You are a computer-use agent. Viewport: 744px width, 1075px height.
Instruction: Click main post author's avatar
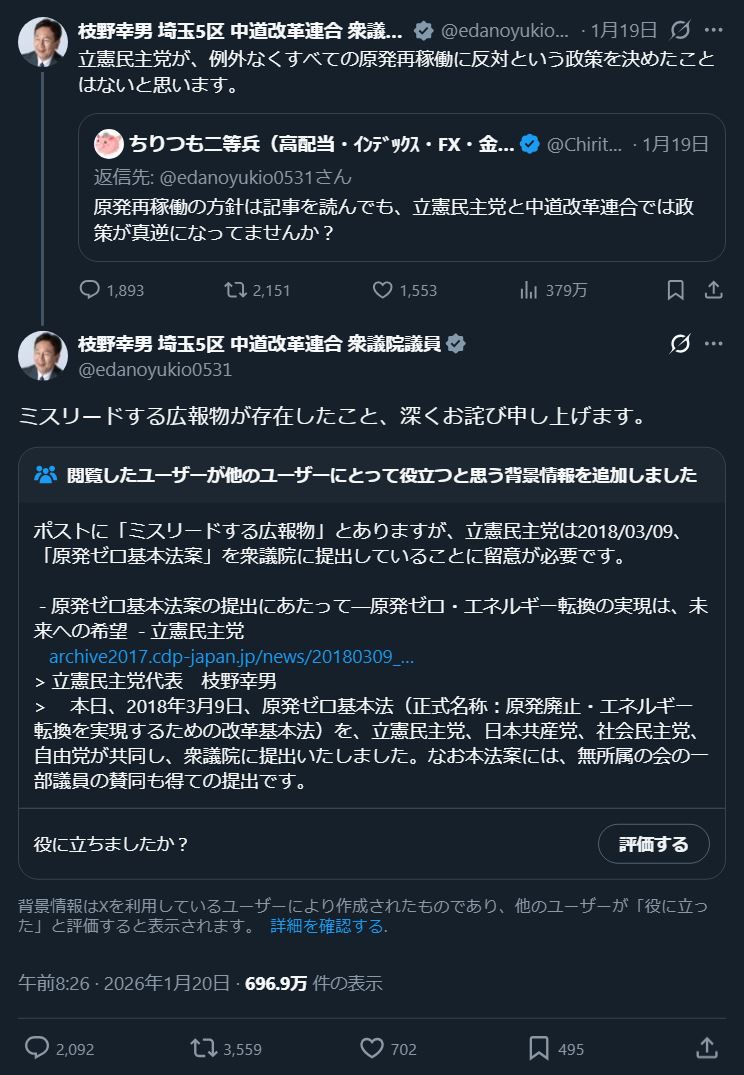43,356
